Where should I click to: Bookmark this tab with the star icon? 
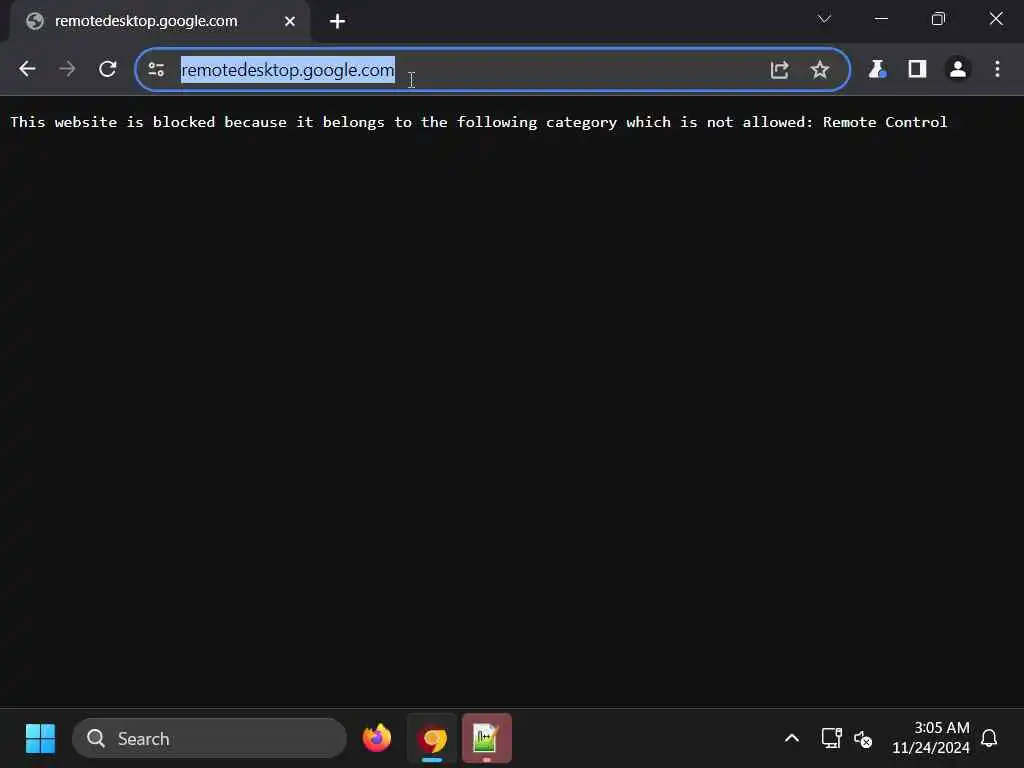(820, 69)
